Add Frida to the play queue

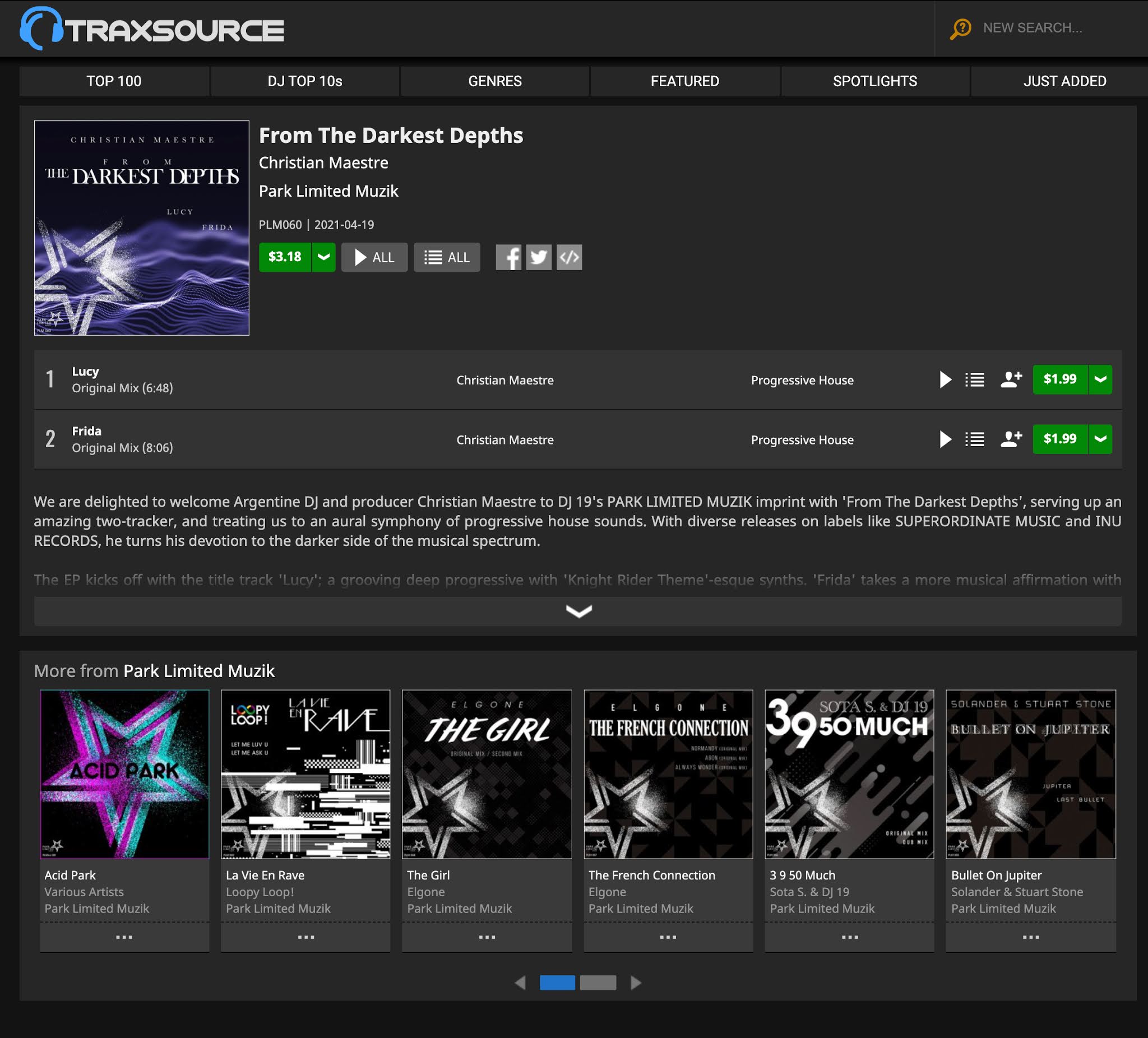975,439
